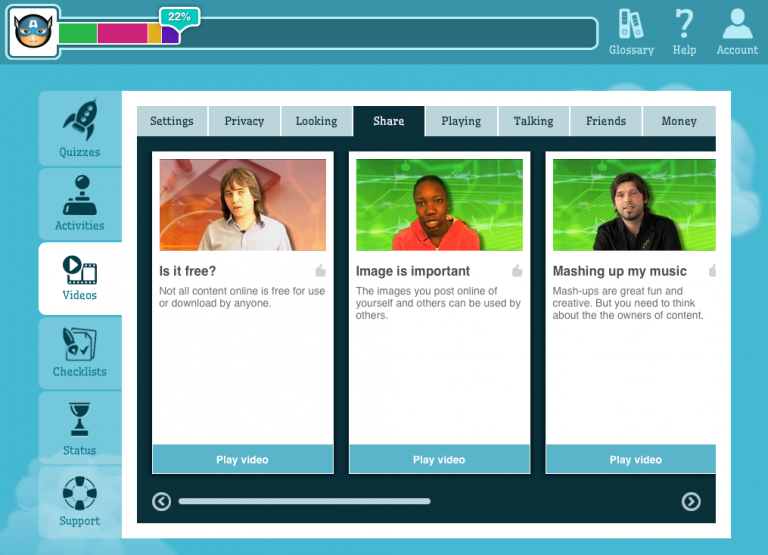The width and height of the screenshot is (768, 555).
Task: Click the purple progress bar segment
Action: (170, 34)
